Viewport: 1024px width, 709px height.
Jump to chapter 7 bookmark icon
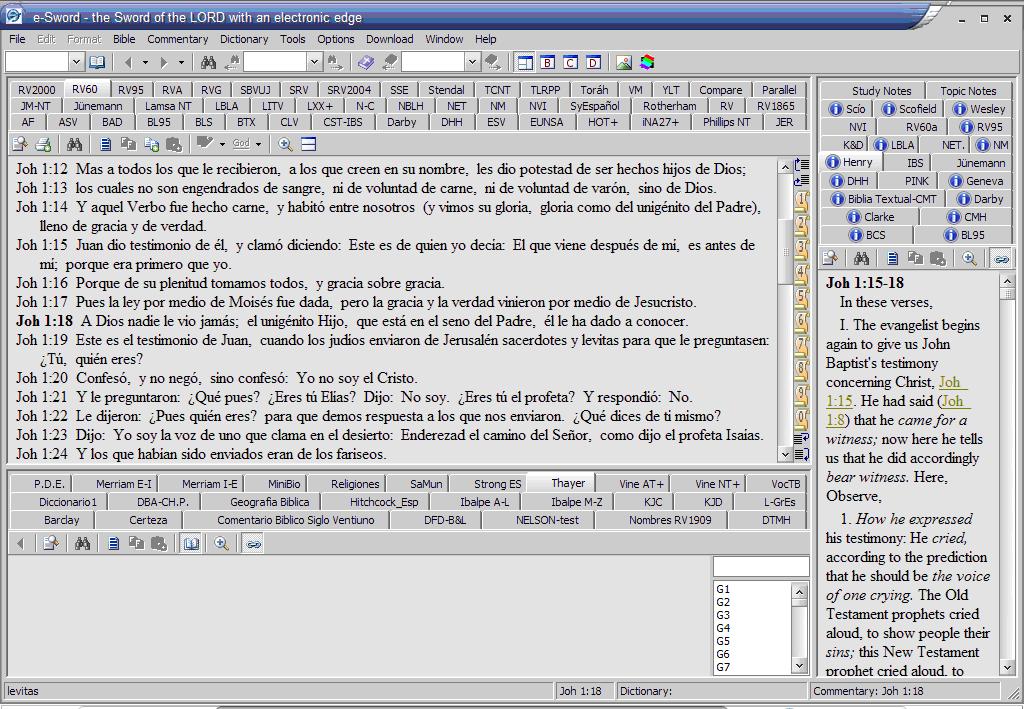pos(801,345)
